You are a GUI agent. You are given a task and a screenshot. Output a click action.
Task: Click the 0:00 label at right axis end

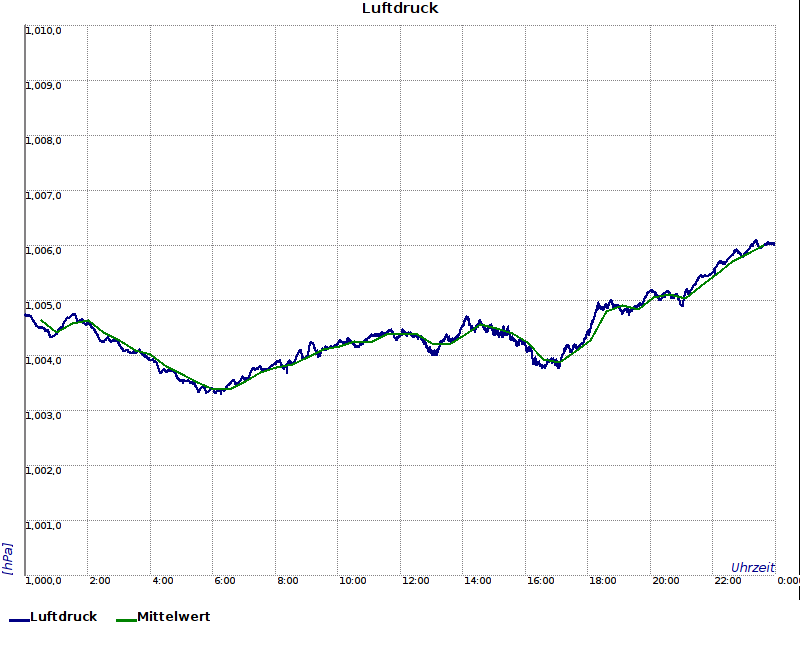(x=788, y=580)
